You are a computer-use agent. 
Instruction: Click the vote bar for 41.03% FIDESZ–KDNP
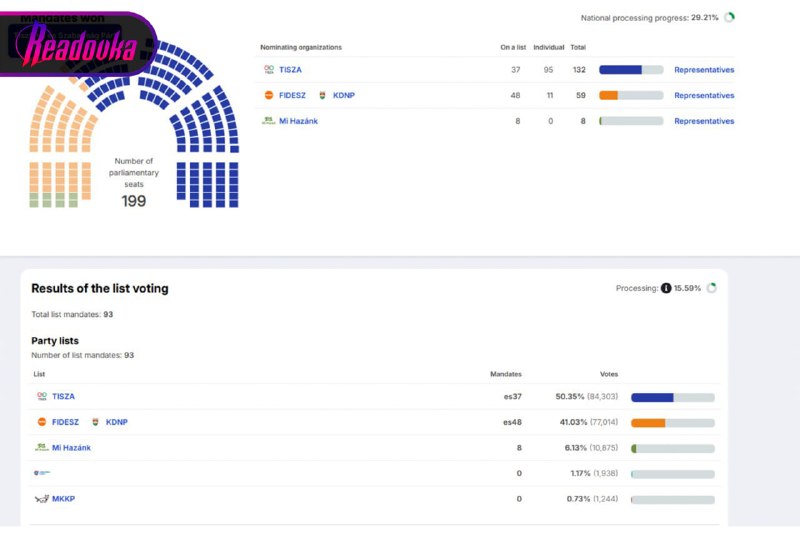pyautogui.click(x=672, y=423)
